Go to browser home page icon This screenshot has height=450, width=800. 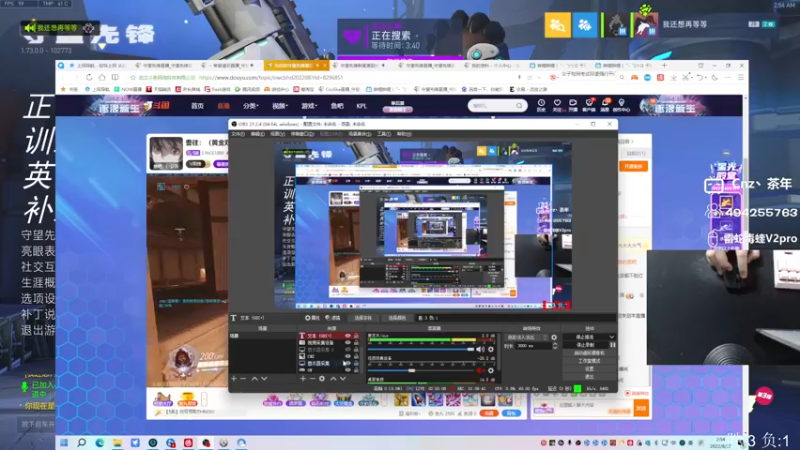point(102,78)
